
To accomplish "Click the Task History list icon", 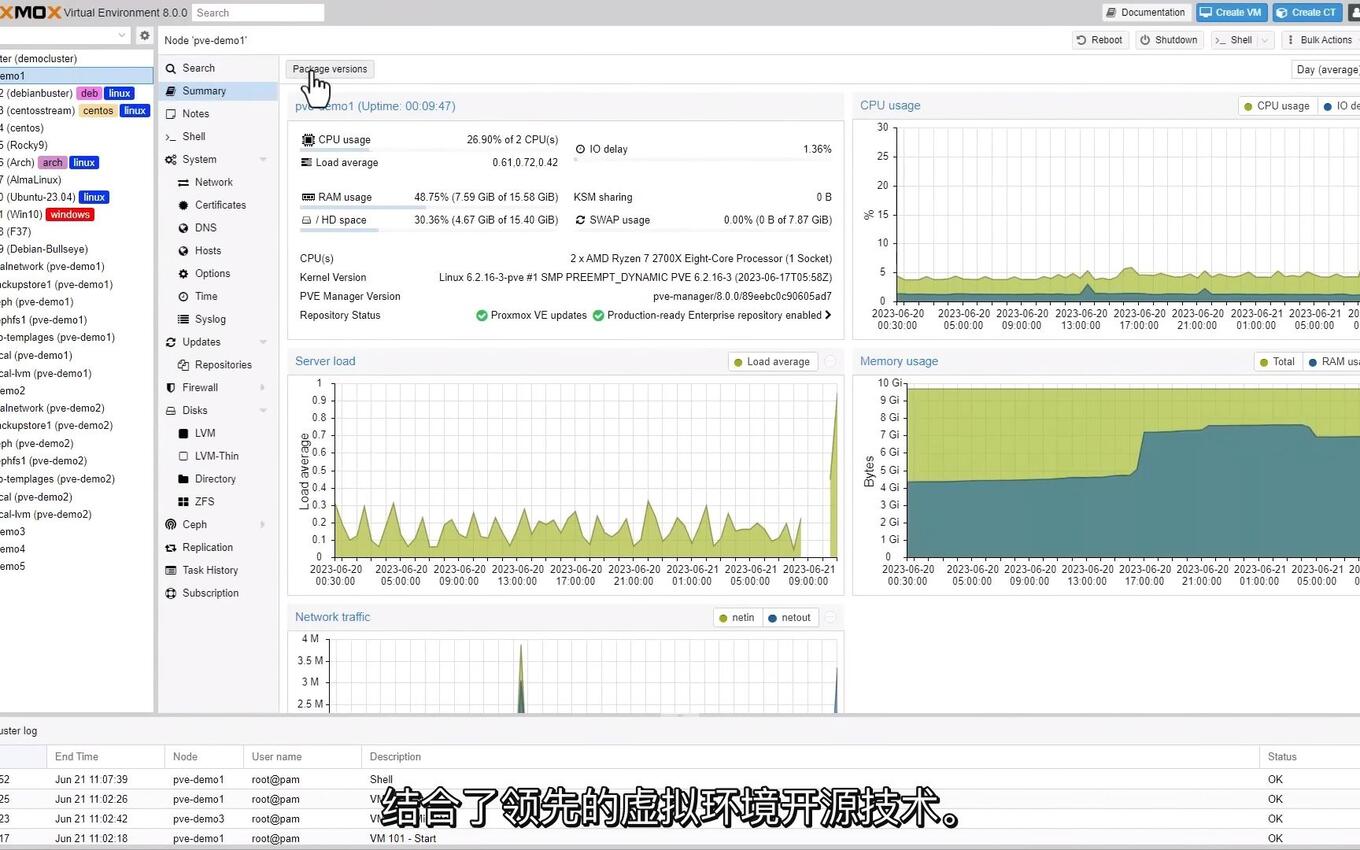I will click(x=172, y=571).
